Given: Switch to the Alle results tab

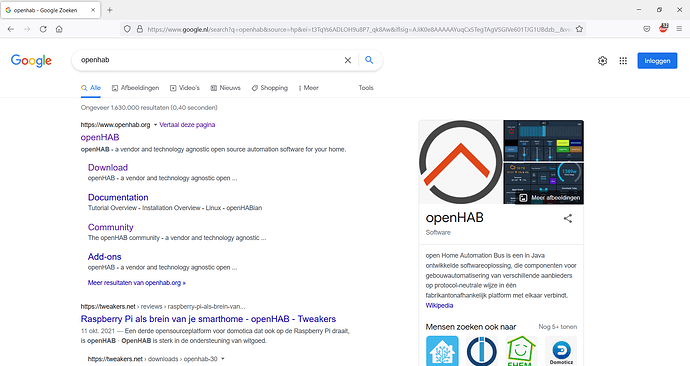Looking at the screenshot, I should (x=91, y=88).
